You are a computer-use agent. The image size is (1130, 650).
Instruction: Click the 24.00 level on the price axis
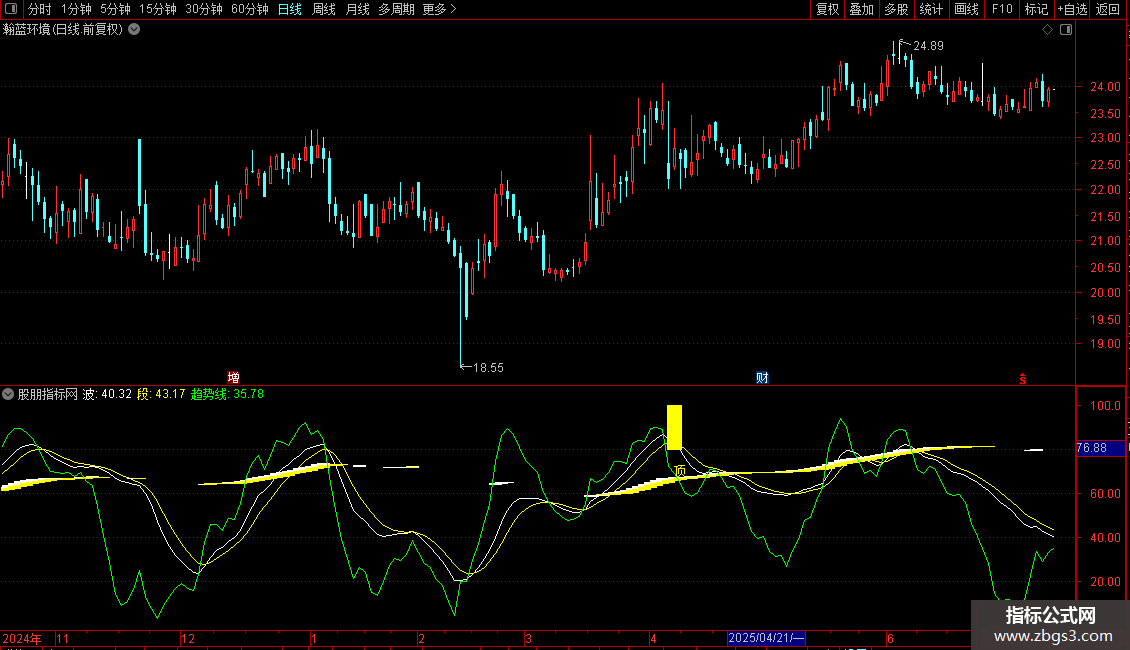click(x=1105, y=87)
